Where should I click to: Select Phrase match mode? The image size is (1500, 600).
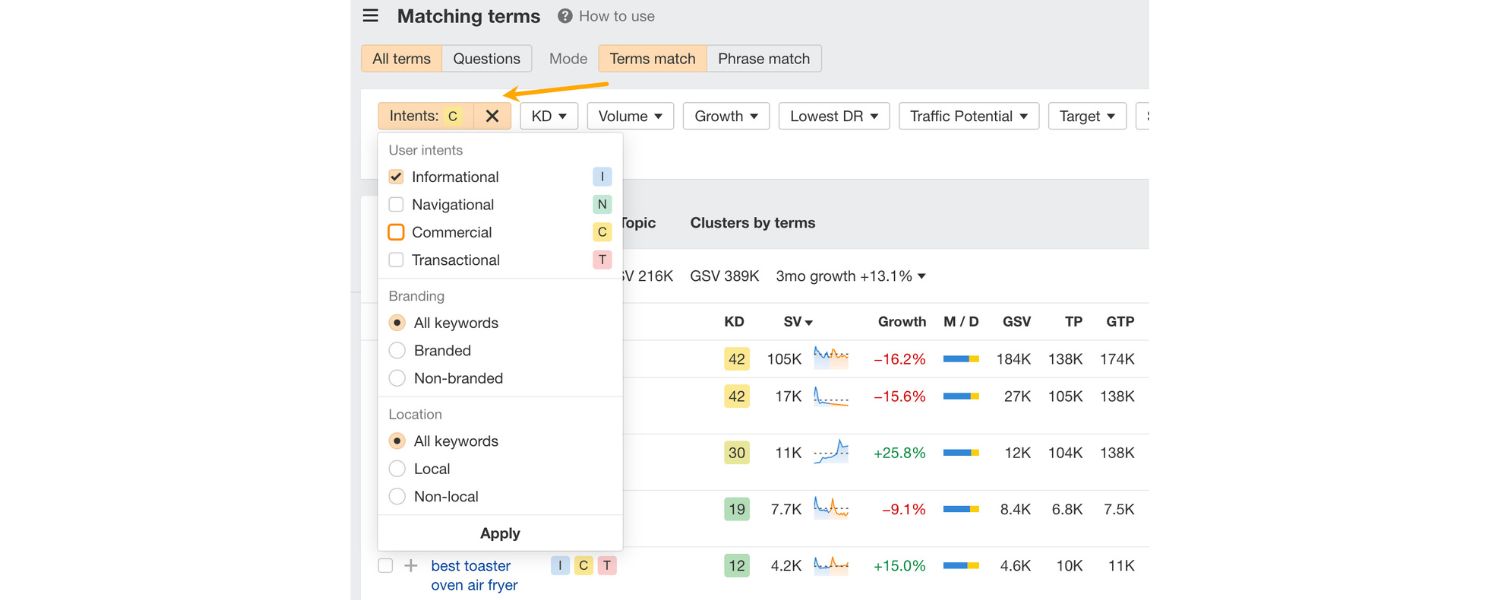coord(763,58)
